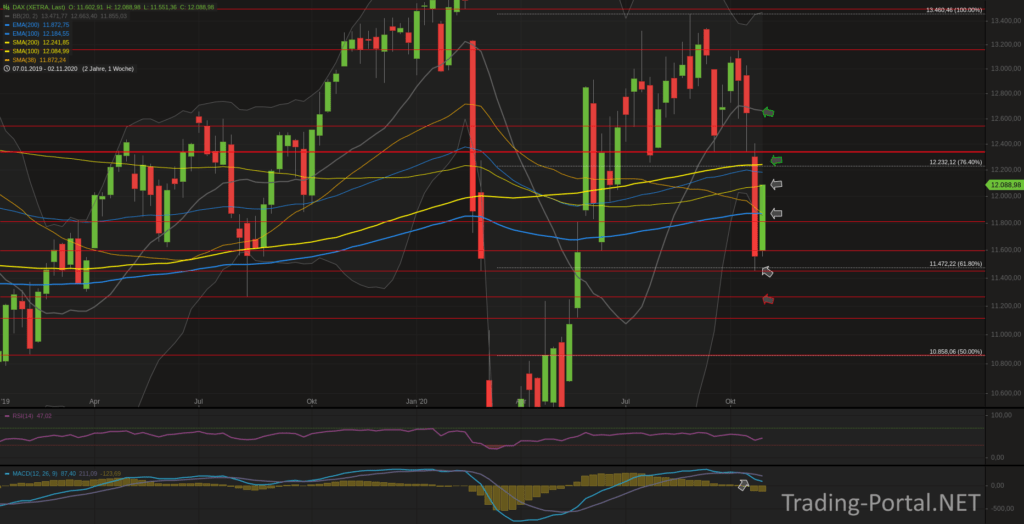
Task: Click the 13.000,00 price axis label
Action: (x=1006, y=69)
